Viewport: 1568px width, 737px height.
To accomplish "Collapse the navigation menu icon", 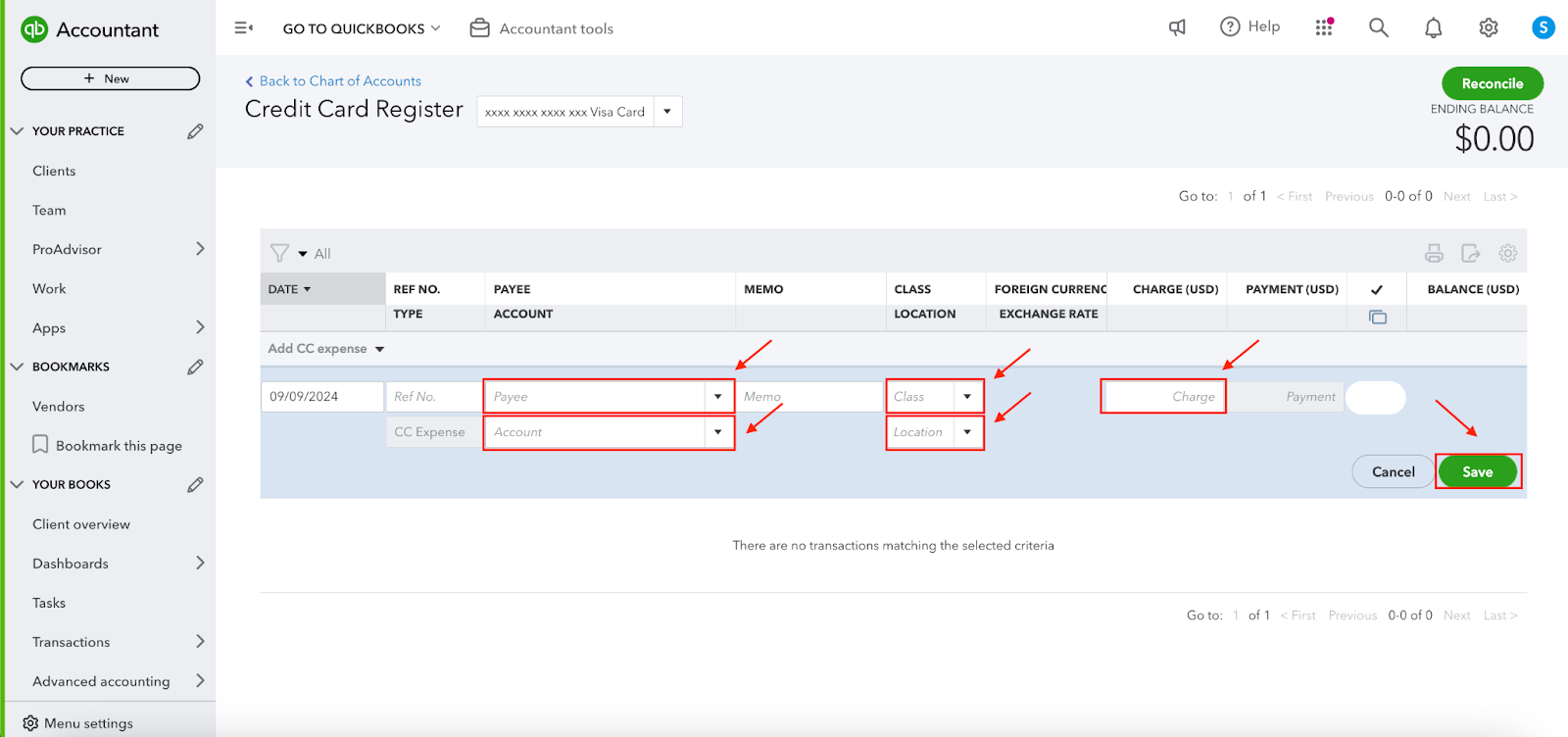I will [244, 28].
